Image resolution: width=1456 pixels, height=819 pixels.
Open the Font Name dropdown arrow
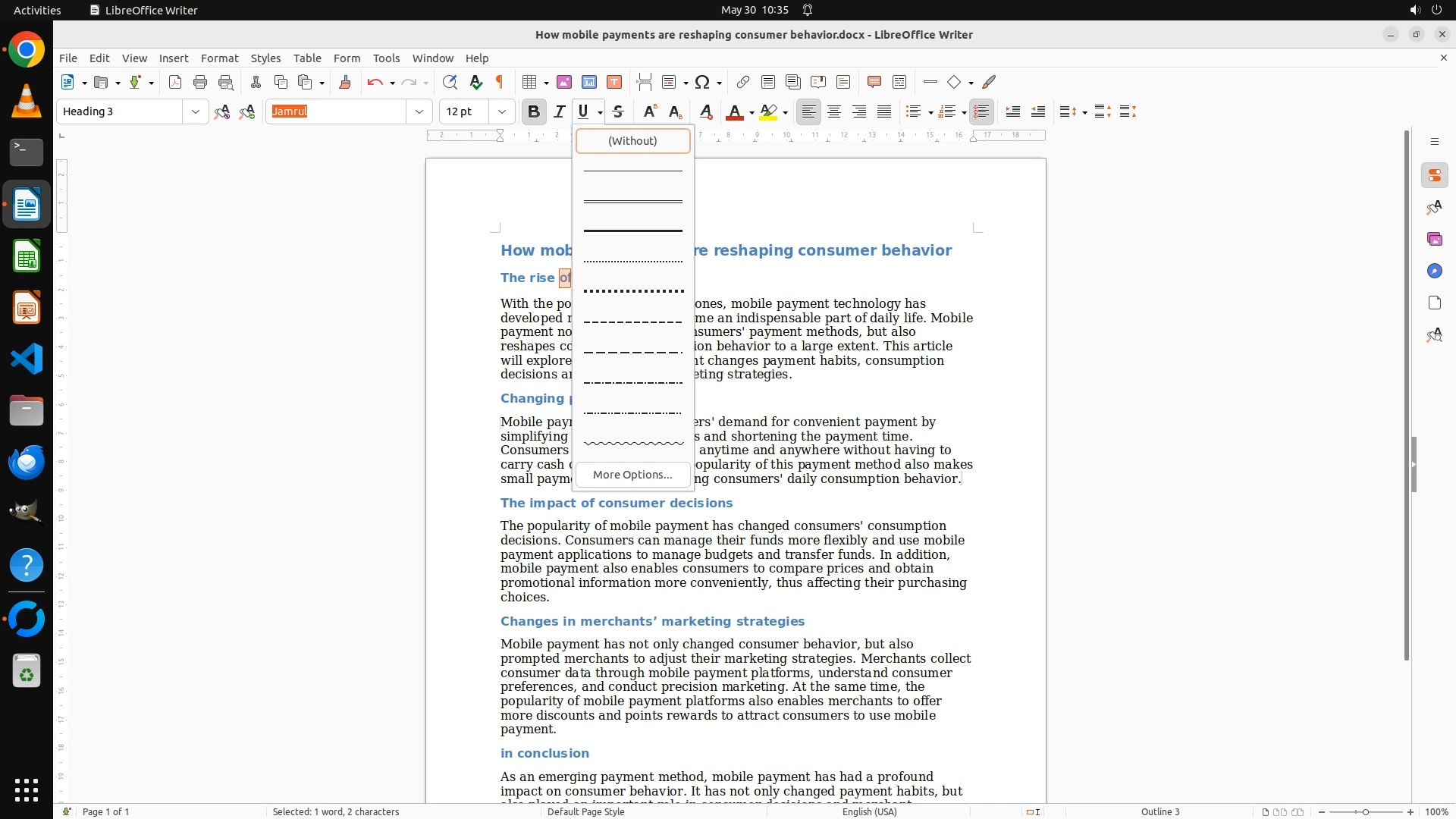(419, 111)
